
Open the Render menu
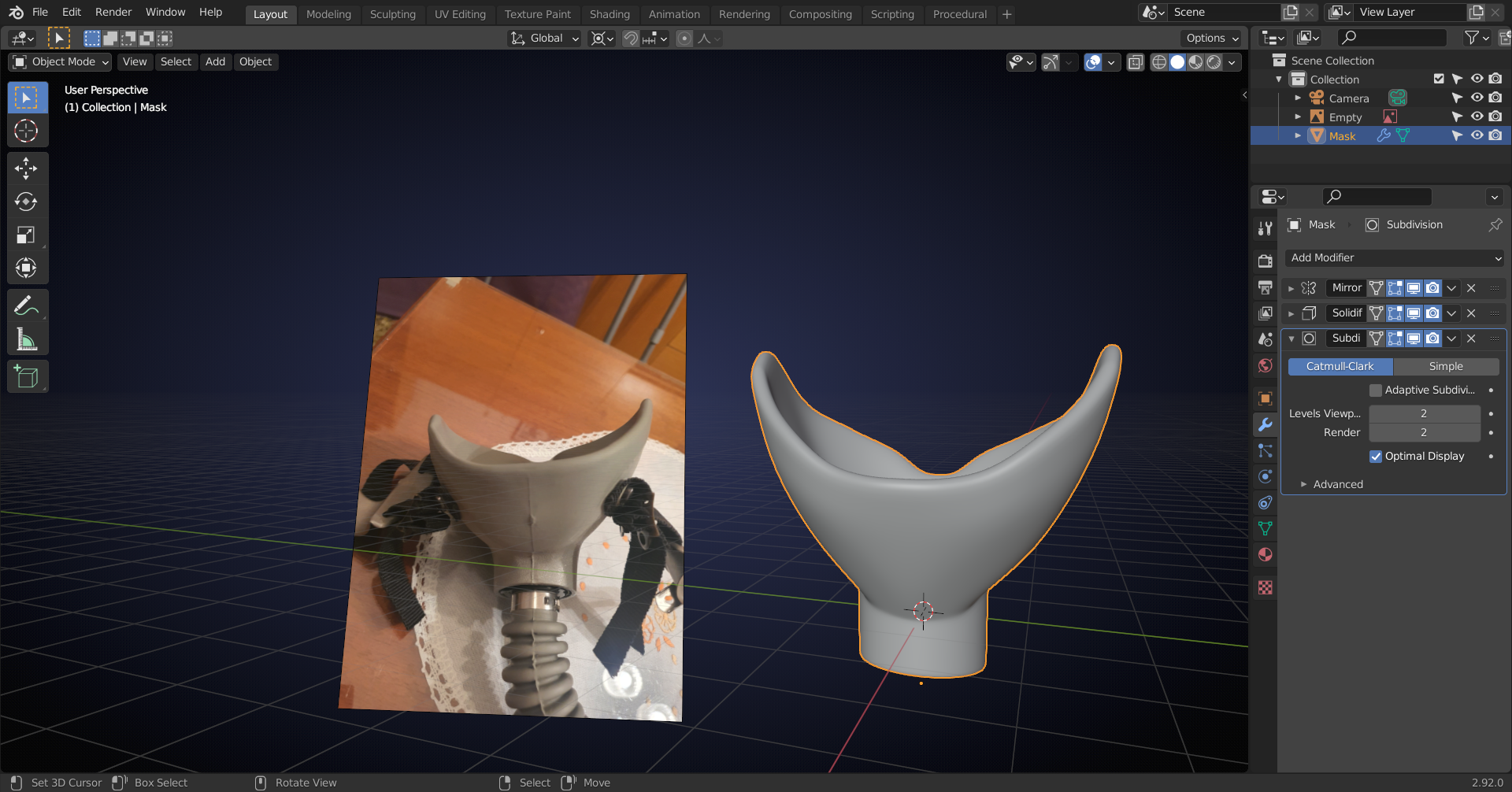tap(113, 12)
